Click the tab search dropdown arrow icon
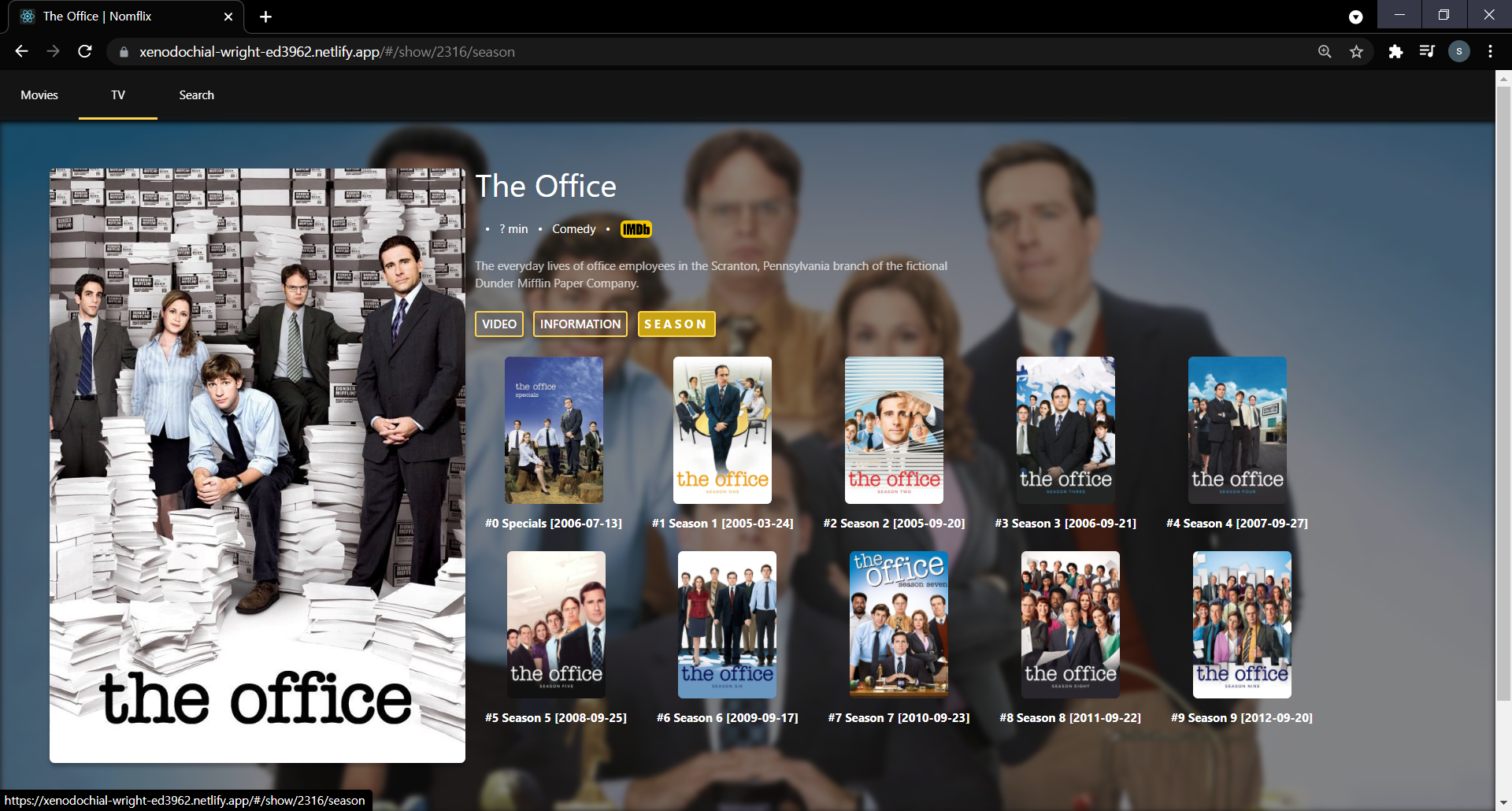 [1355, 17]
